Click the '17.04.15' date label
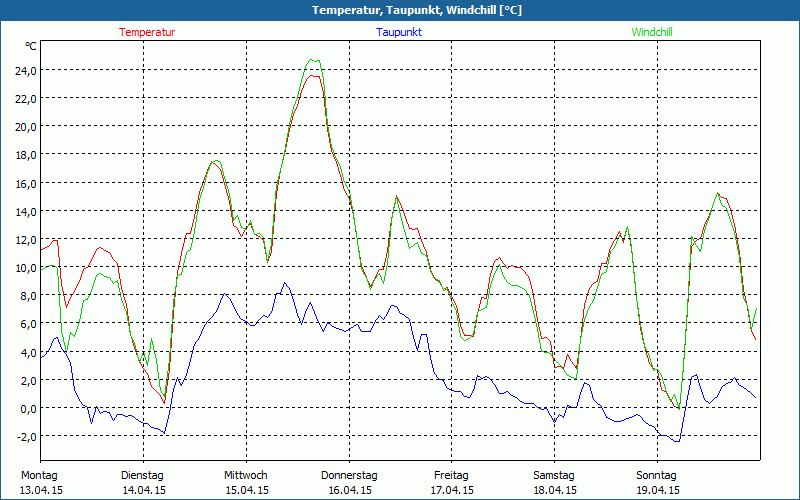 [x=453, y=490]
